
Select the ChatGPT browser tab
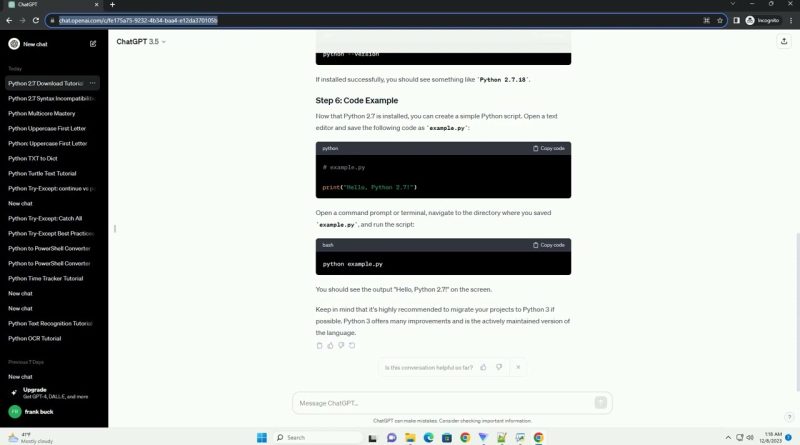click(x=51, y=5)
